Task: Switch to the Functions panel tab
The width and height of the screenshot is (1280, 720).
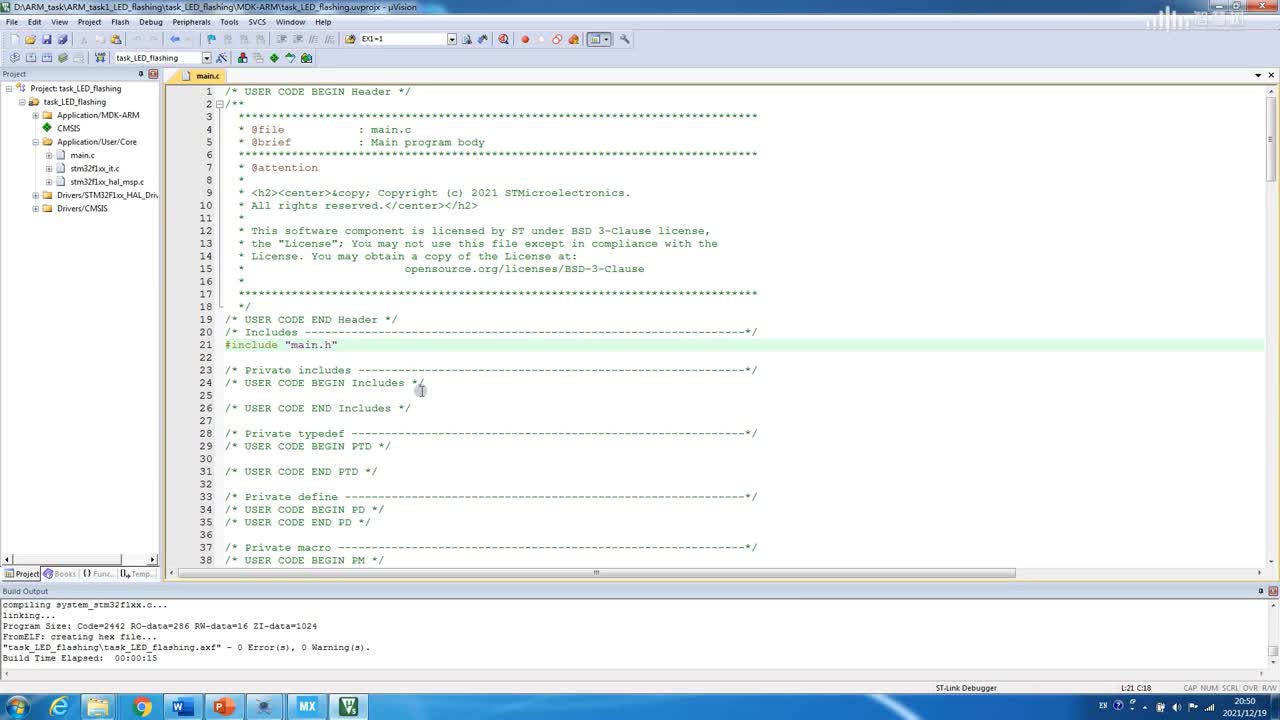Action: tap(98, 574)
